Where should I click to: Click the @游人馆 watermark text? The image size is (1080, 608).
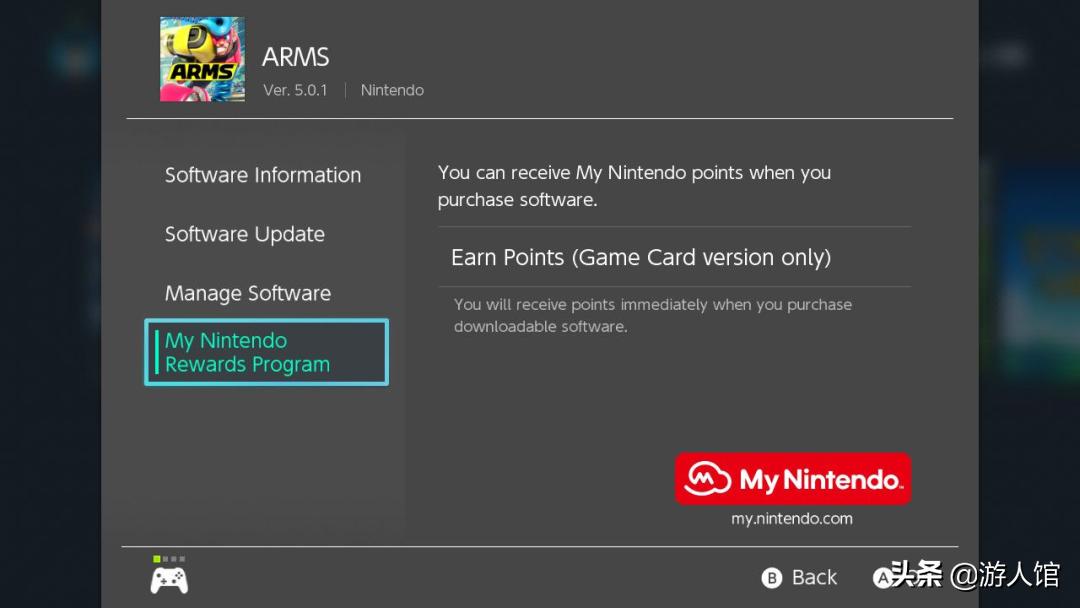[1004, 575]
